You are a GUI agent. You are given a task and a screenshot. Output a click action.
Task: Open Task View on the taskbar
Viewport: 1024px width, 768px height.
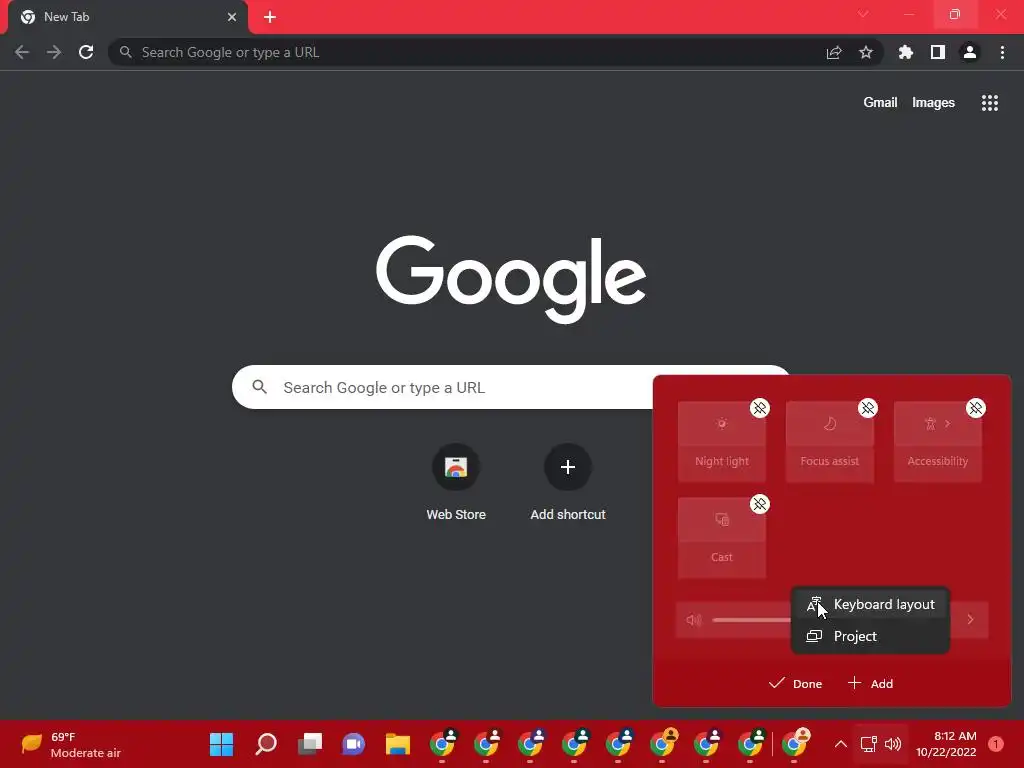point(310,744)
